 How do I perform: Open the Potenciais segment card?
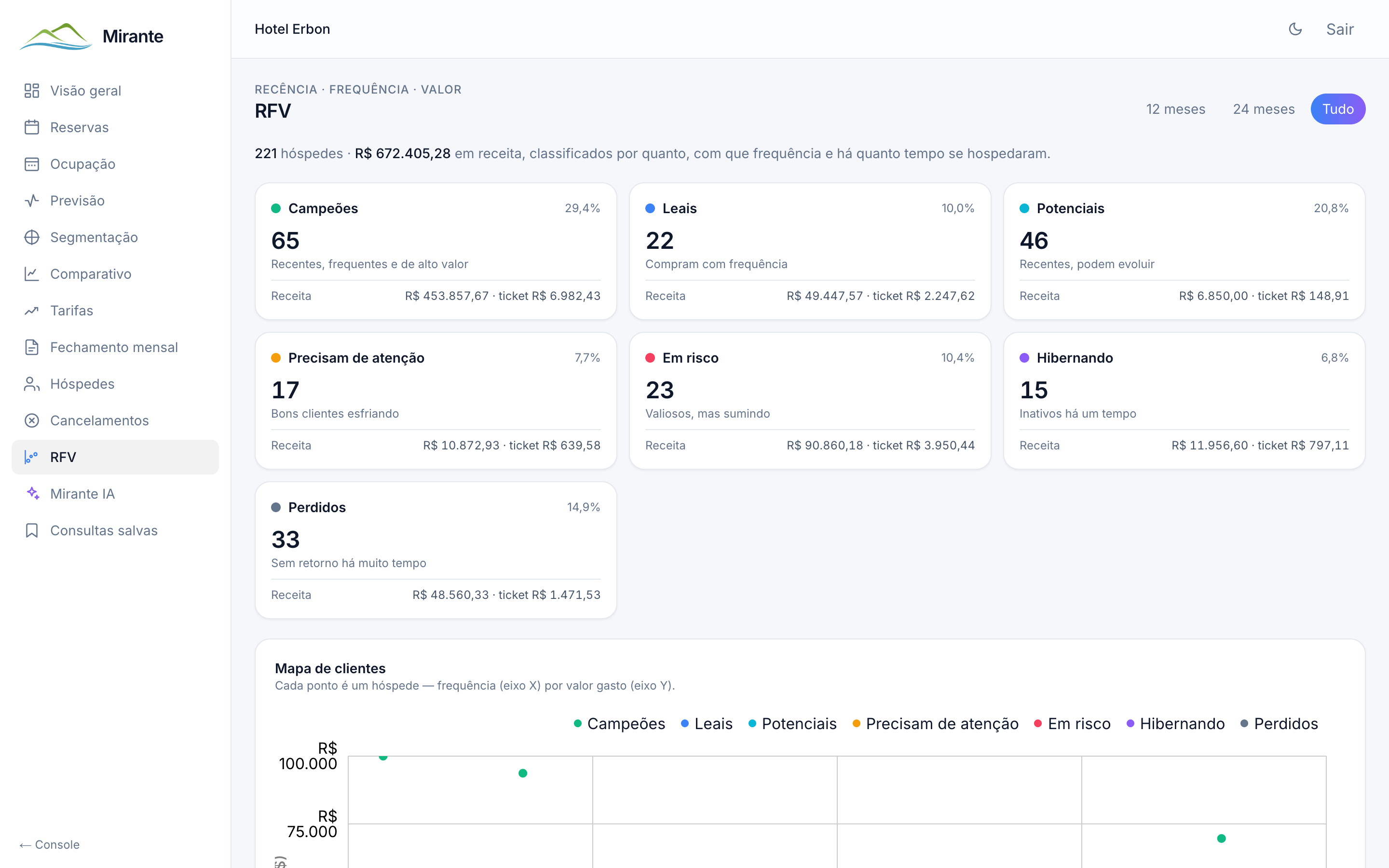click(x=1184, y=251)
